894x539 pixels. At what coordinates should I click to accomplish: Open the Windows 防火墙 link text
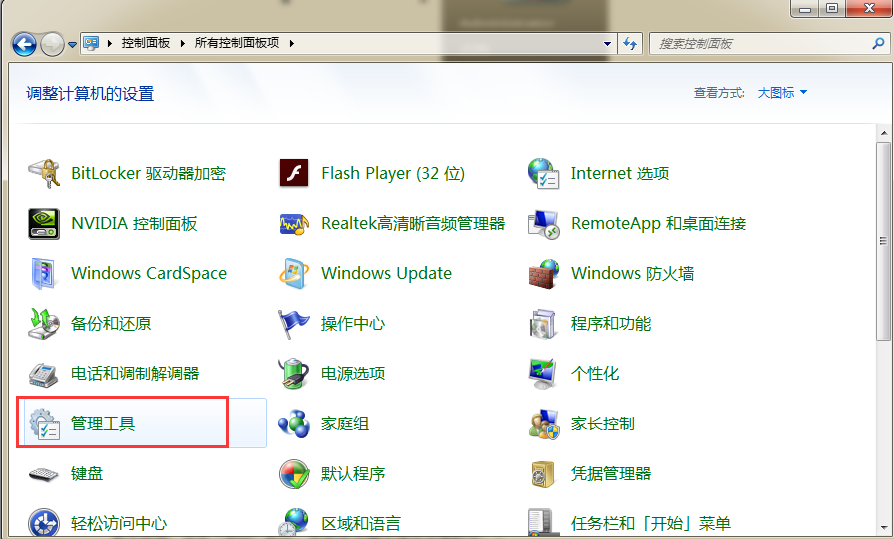632,274
